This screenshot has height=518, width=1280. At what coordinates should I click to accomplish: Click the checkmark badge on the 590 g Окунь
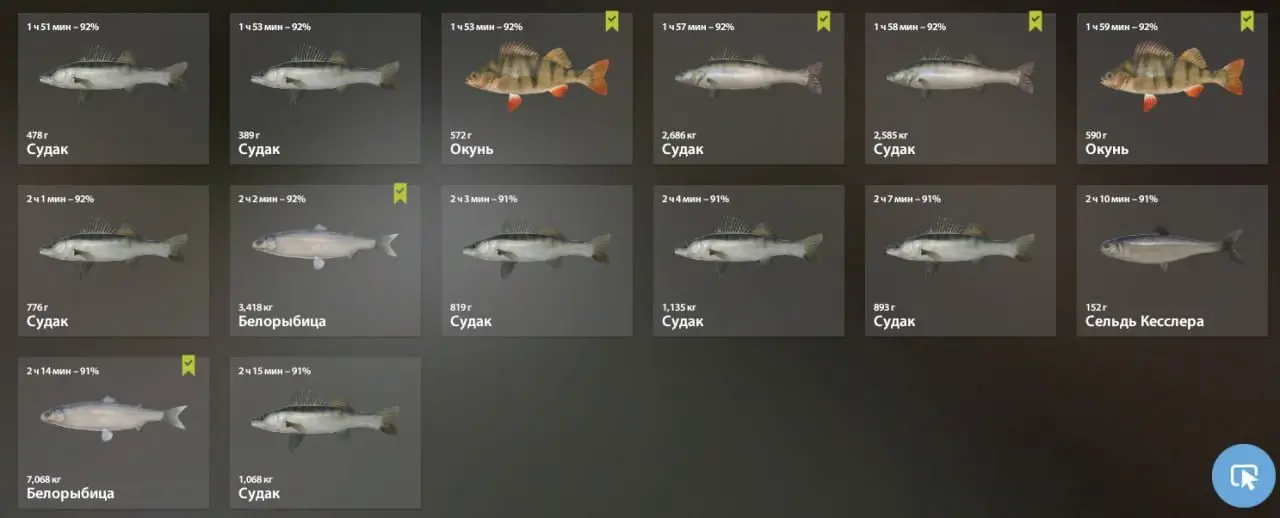(x=1247, y=22)
